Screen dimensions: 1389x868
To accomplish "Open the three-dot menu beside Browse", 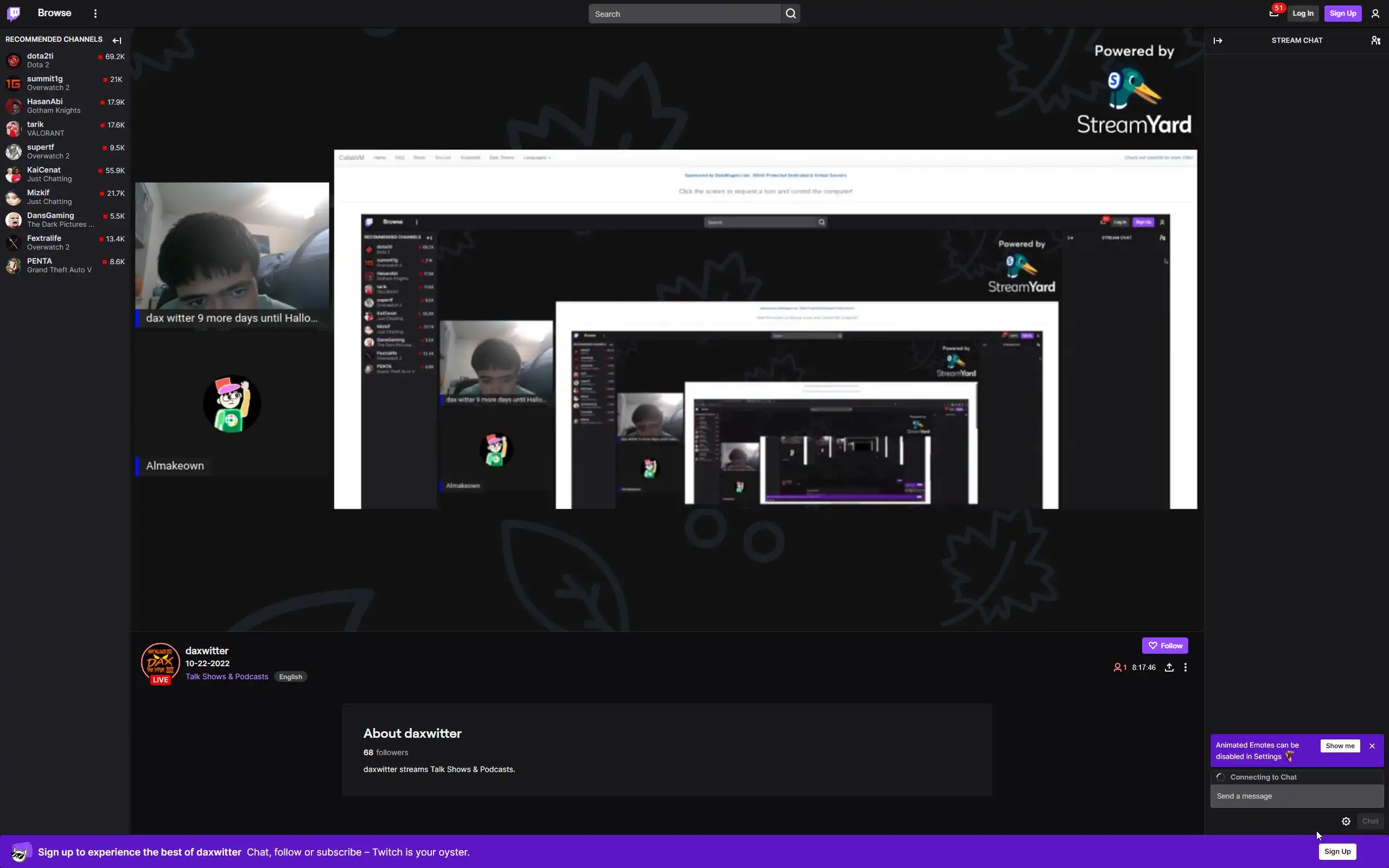I will click(x=95, y=13).
